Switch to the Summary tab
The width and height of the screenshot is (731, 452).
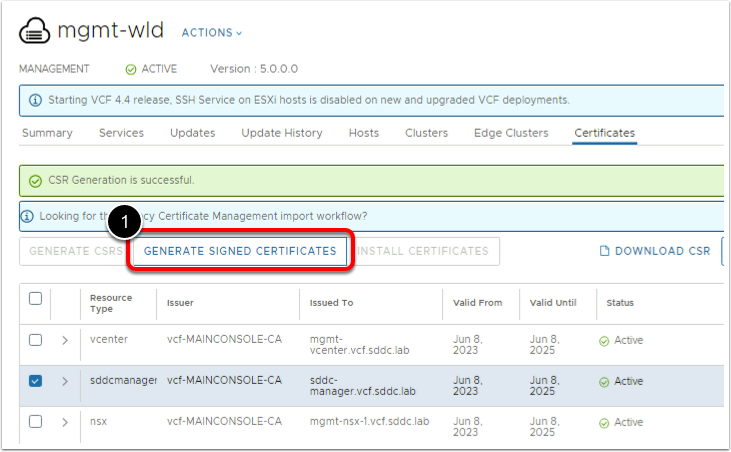[x=47, y=133]
